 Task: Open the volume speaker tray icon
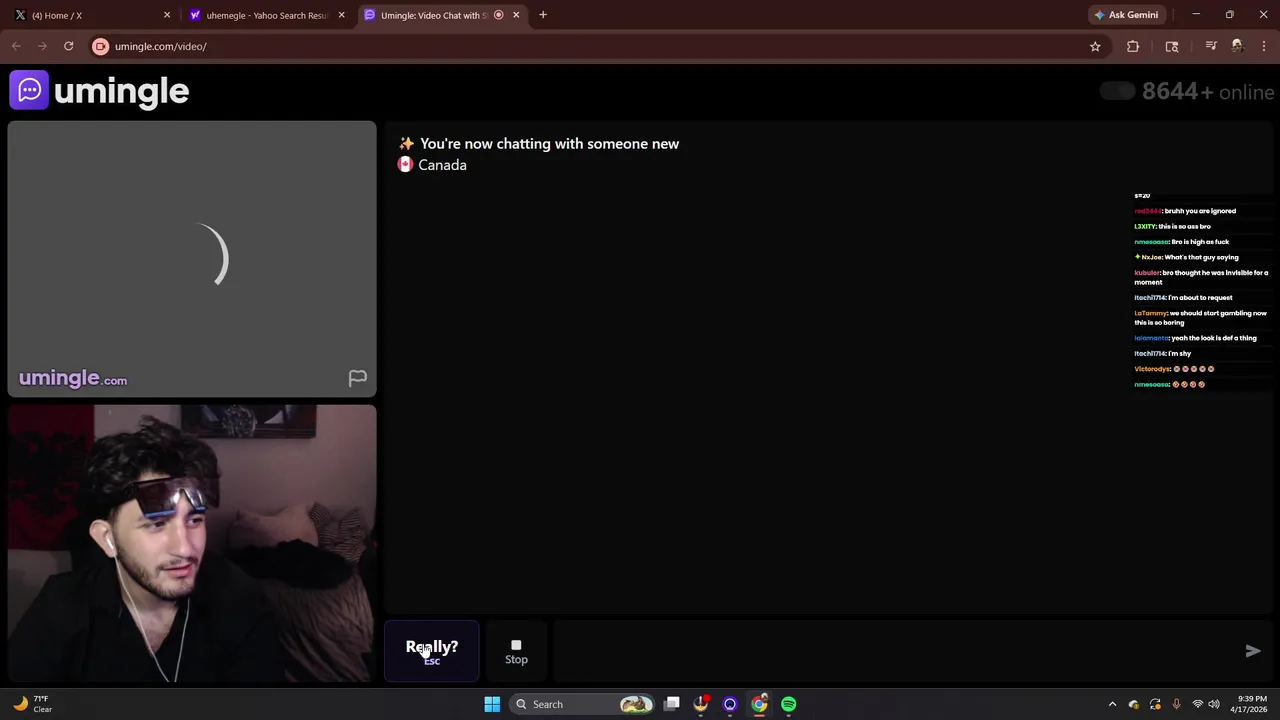[x=1215, y=704]
